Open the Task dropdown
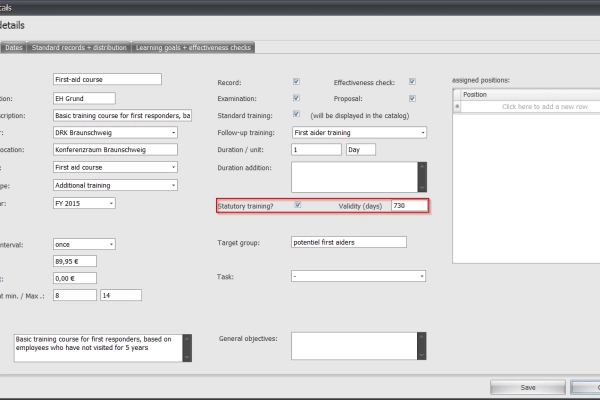600x400 pixels. 423,276
